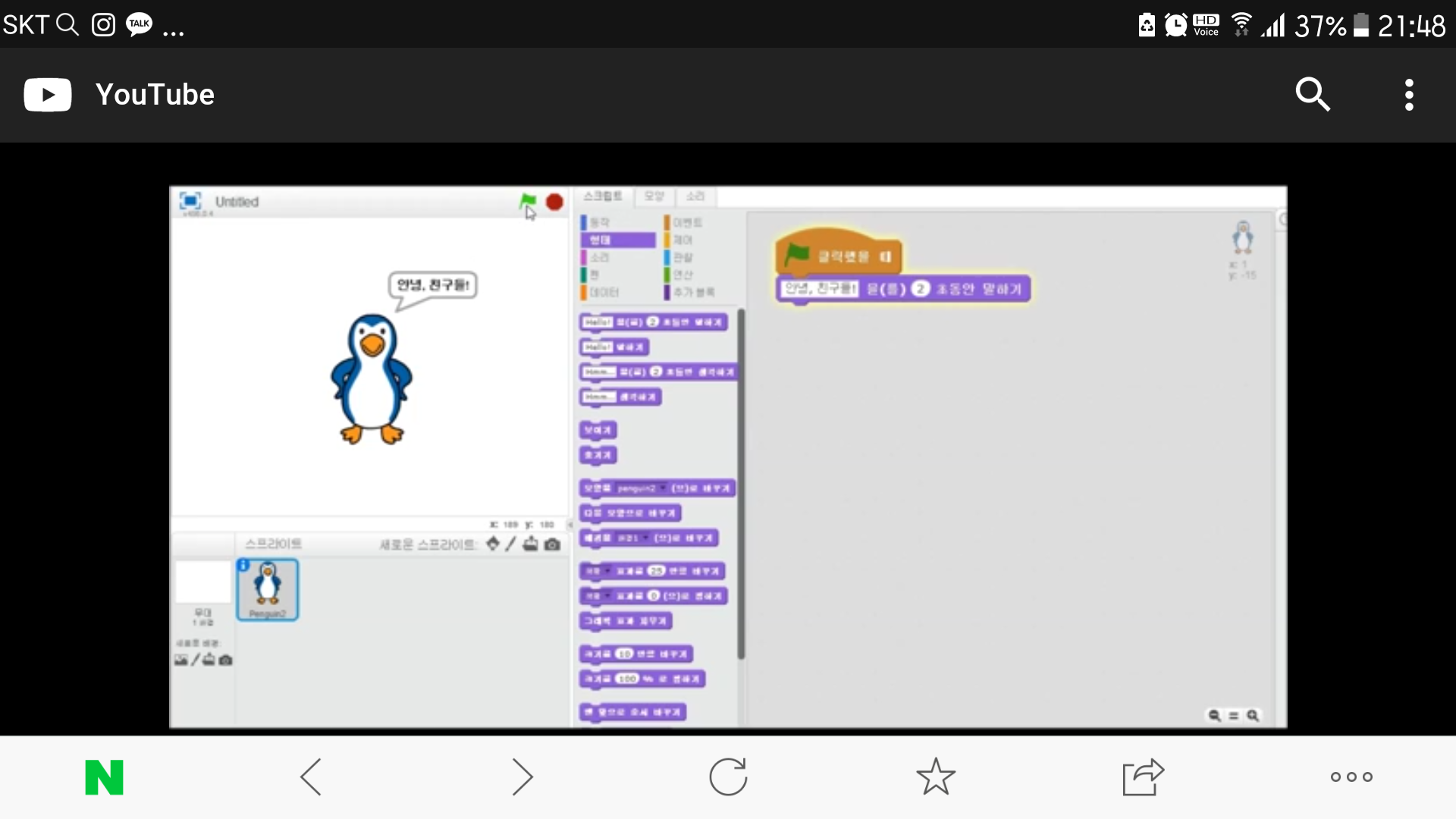Navigate back with left arrow
This screenshot has width=1456, height=819.
[x=311, y=777]
